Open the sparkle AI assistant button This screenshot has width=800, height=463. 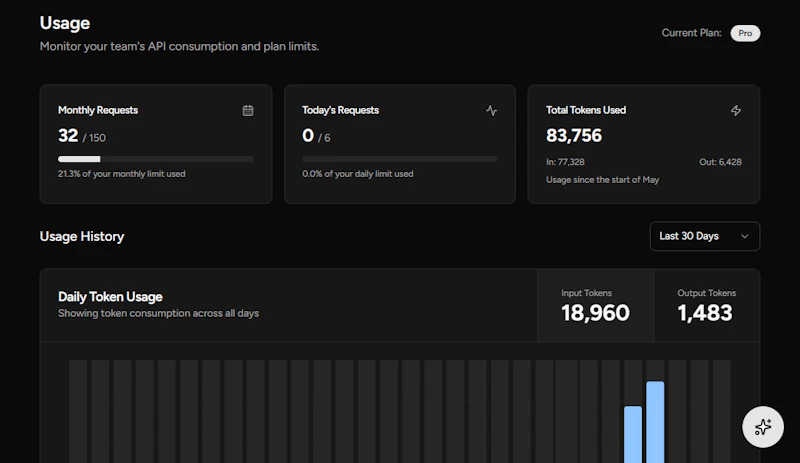pyautogui.click(x=763, y=427)
